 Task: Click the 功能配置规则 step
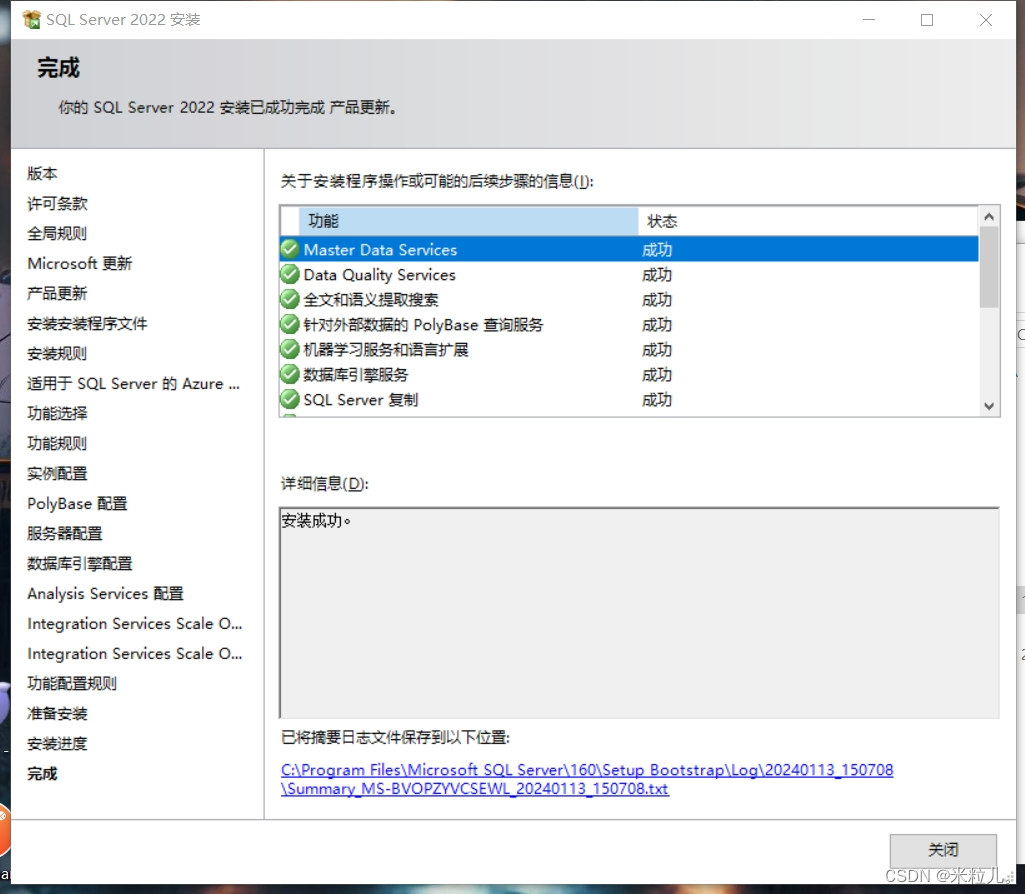[72, 684]
